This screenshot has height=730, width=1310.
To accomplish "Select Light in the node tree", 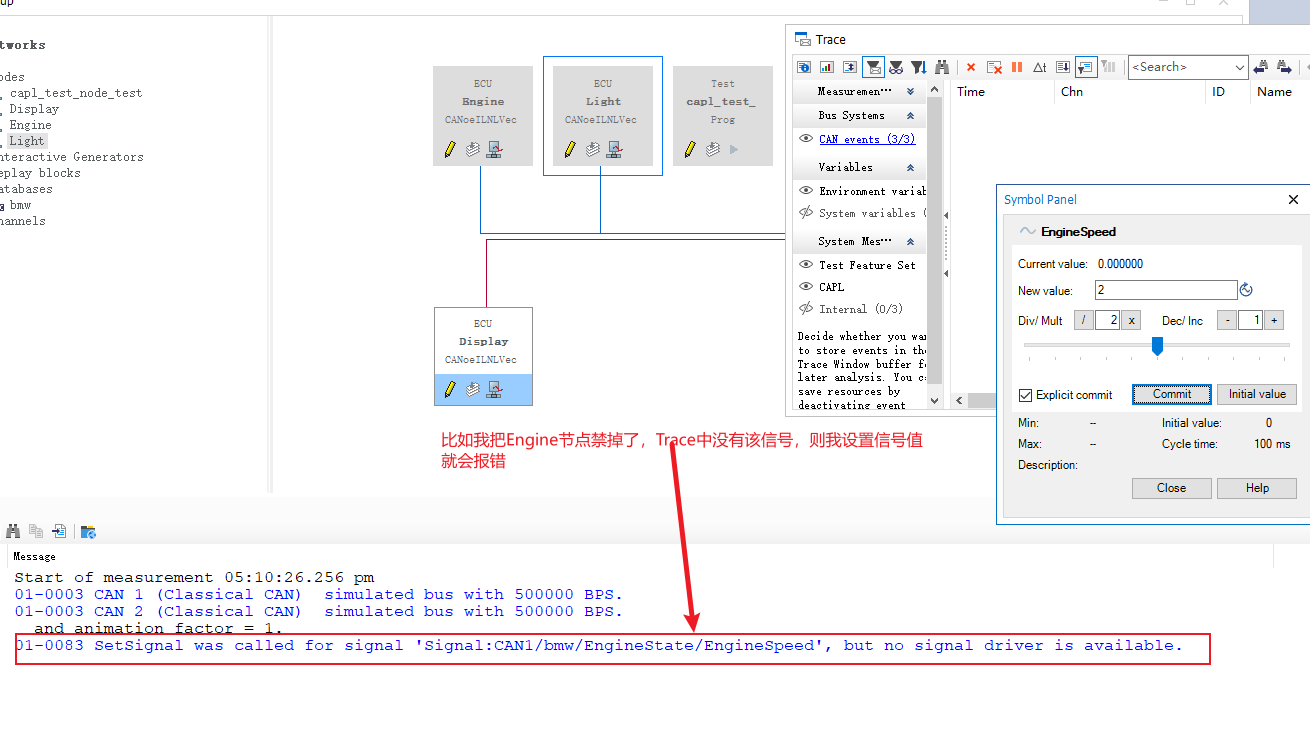I will coord(26,140).
